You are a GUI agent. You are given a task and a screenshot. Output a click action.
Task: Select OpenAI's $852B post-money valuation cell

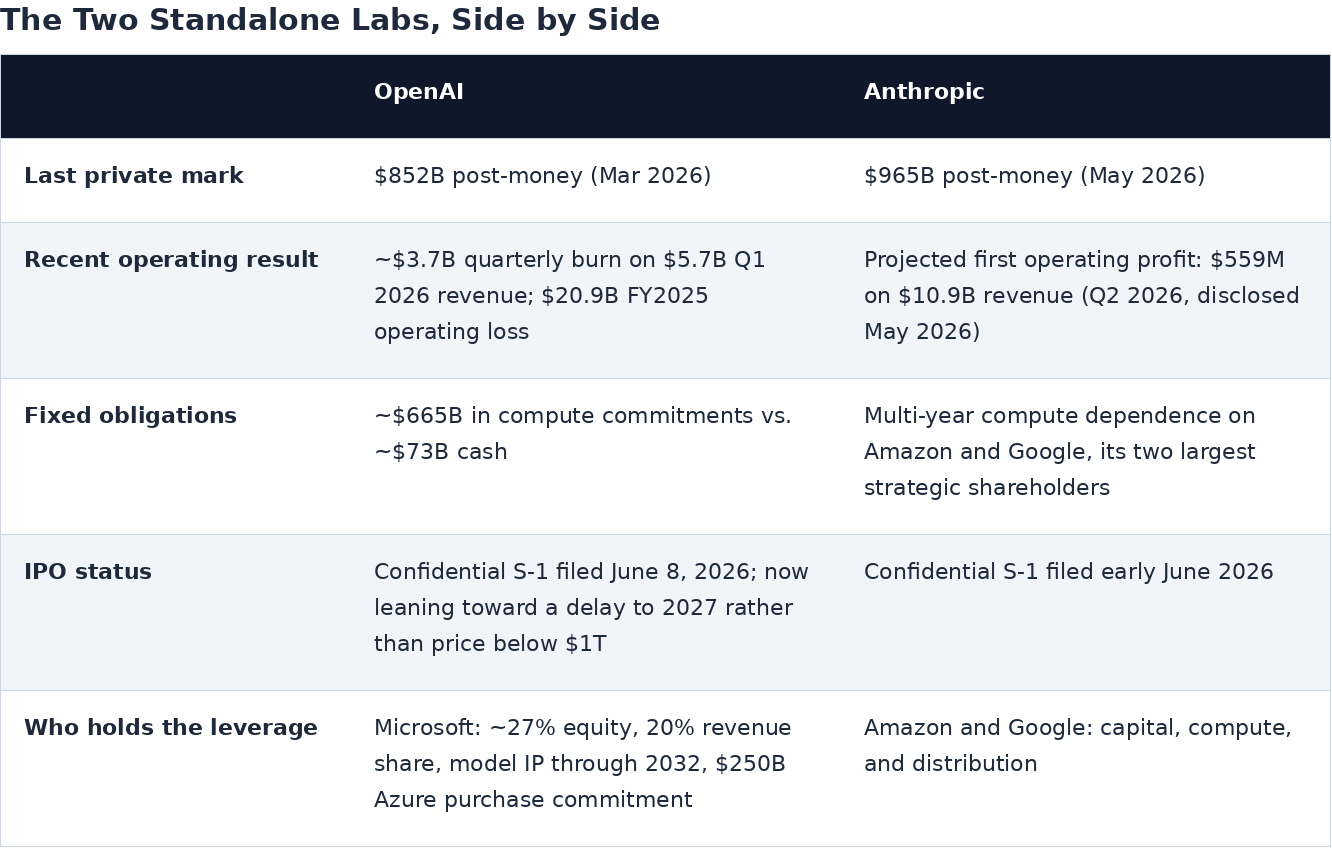pos(543,176)
